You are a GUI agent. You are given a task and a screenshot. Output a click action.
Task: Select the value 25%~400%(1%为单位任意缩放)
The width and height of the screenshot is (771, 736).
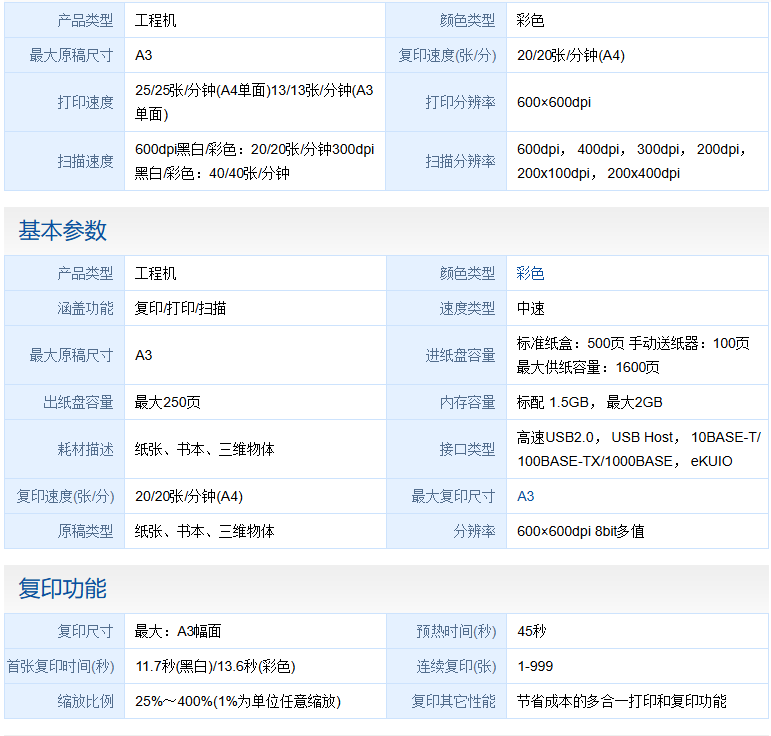tap(238, 702)
